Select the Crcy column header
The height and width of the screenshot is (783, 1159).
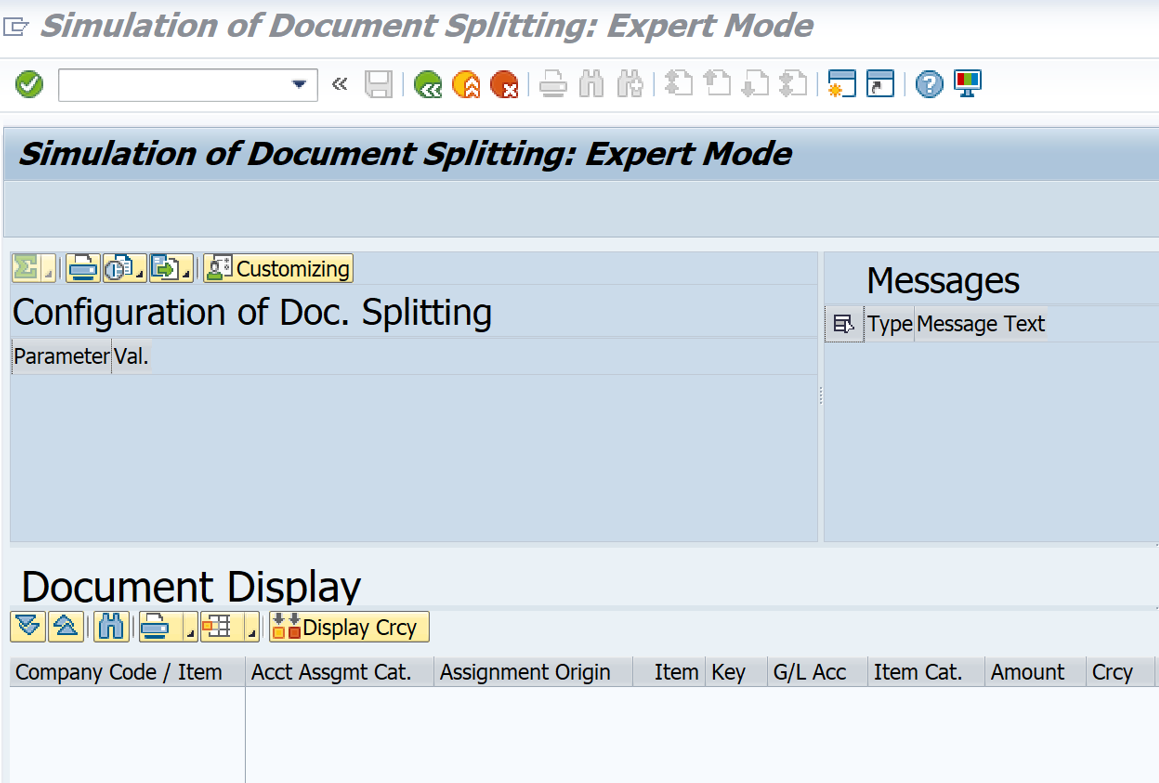coord(1120,672)
